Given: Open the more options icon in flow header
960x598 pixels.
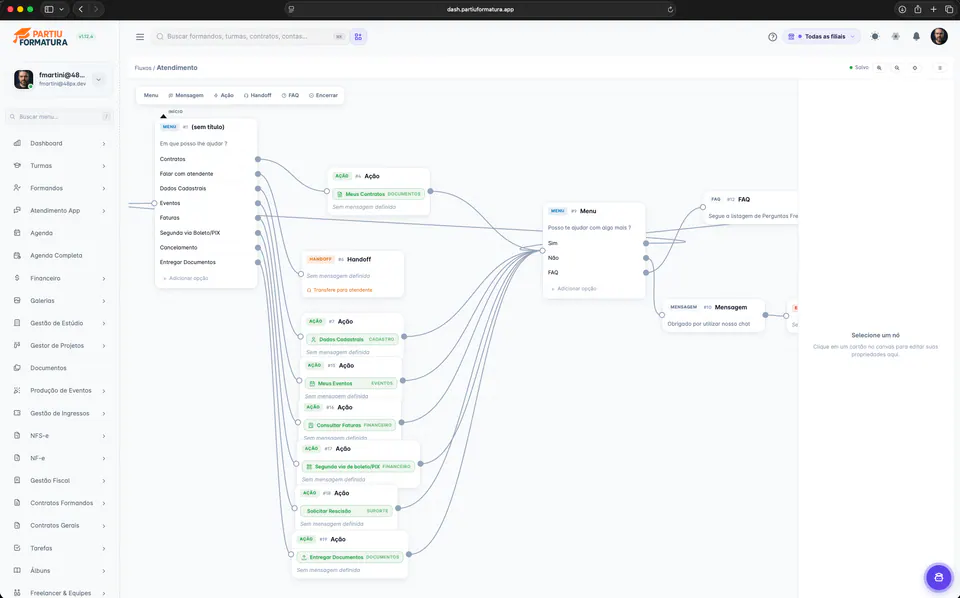Looking at the screenshot, I should [940, 68].
